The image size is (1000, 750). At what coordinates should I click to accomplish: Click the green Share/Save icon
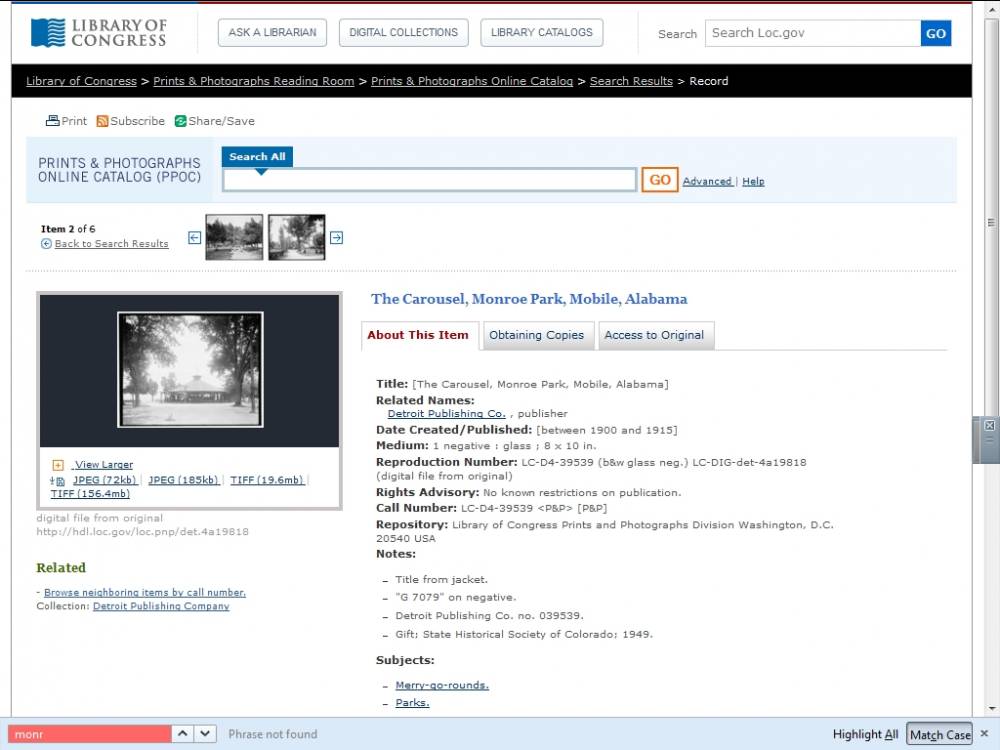pos(181,121)
